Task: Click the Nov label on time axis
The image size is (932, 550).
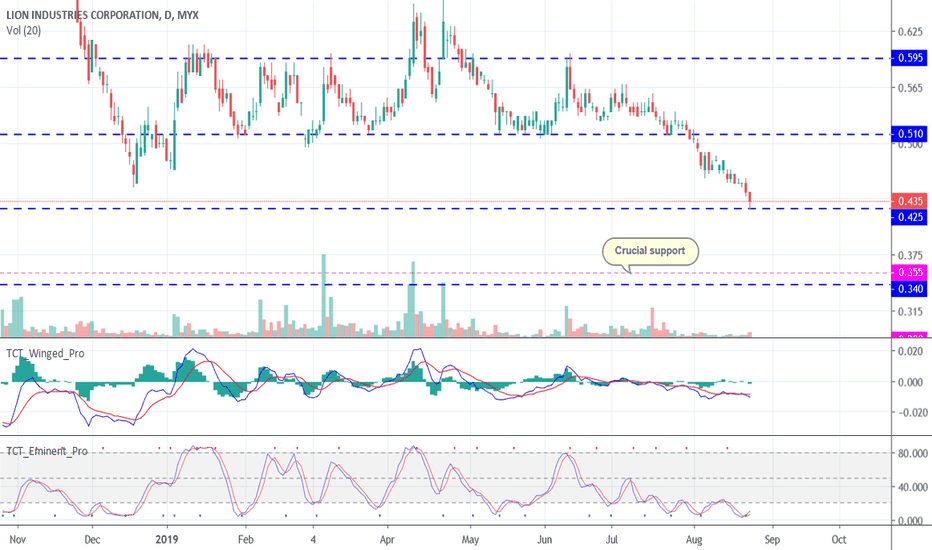Action: [x=18, y=539]
